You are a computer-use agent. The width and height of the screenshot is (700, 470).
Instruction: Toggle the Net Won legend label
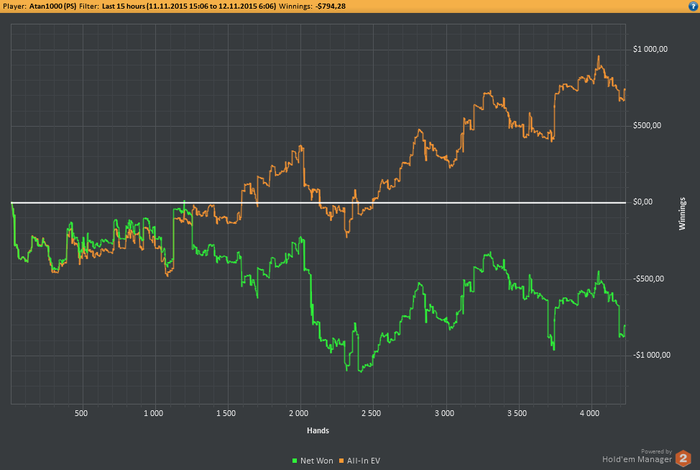point(317,461)
